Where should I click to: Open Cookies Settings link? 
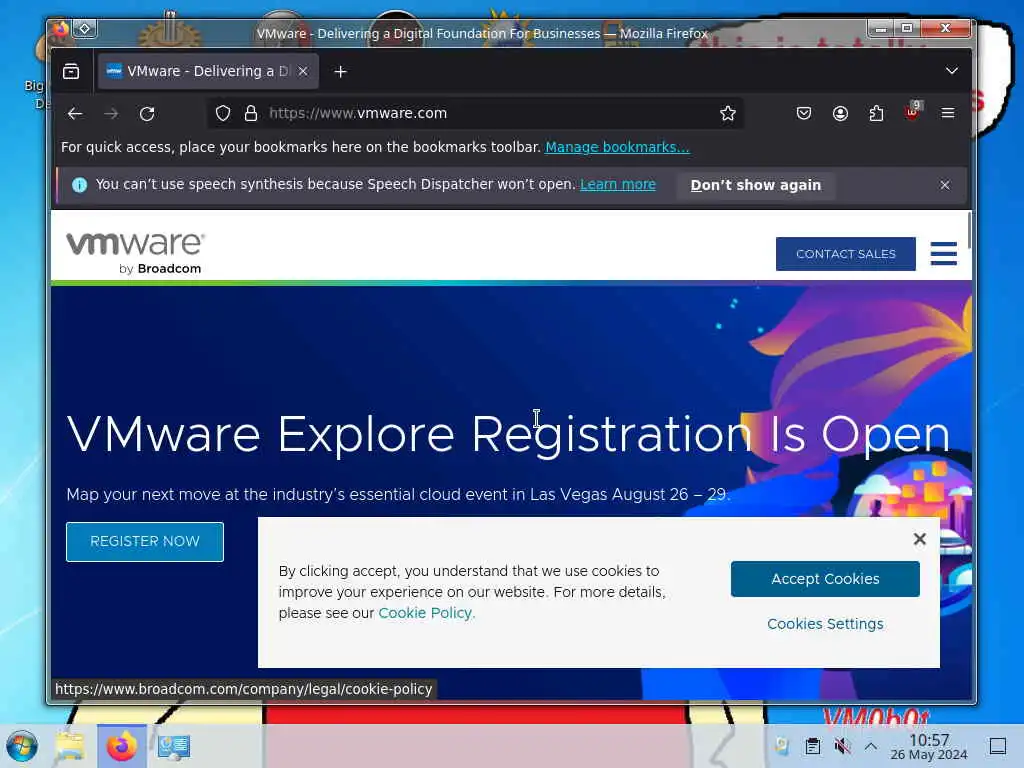click(x=825, y=624)
